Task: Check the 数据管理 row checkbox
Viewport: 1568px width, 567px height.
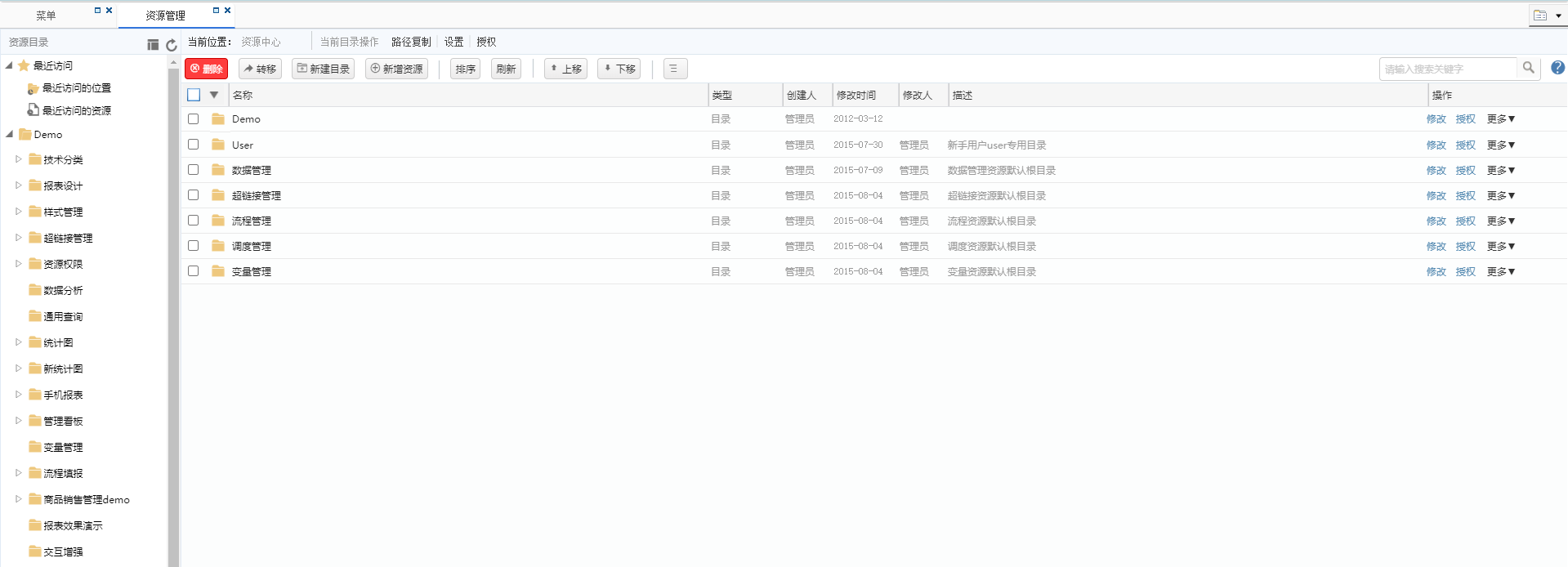Action: [194, 170]
